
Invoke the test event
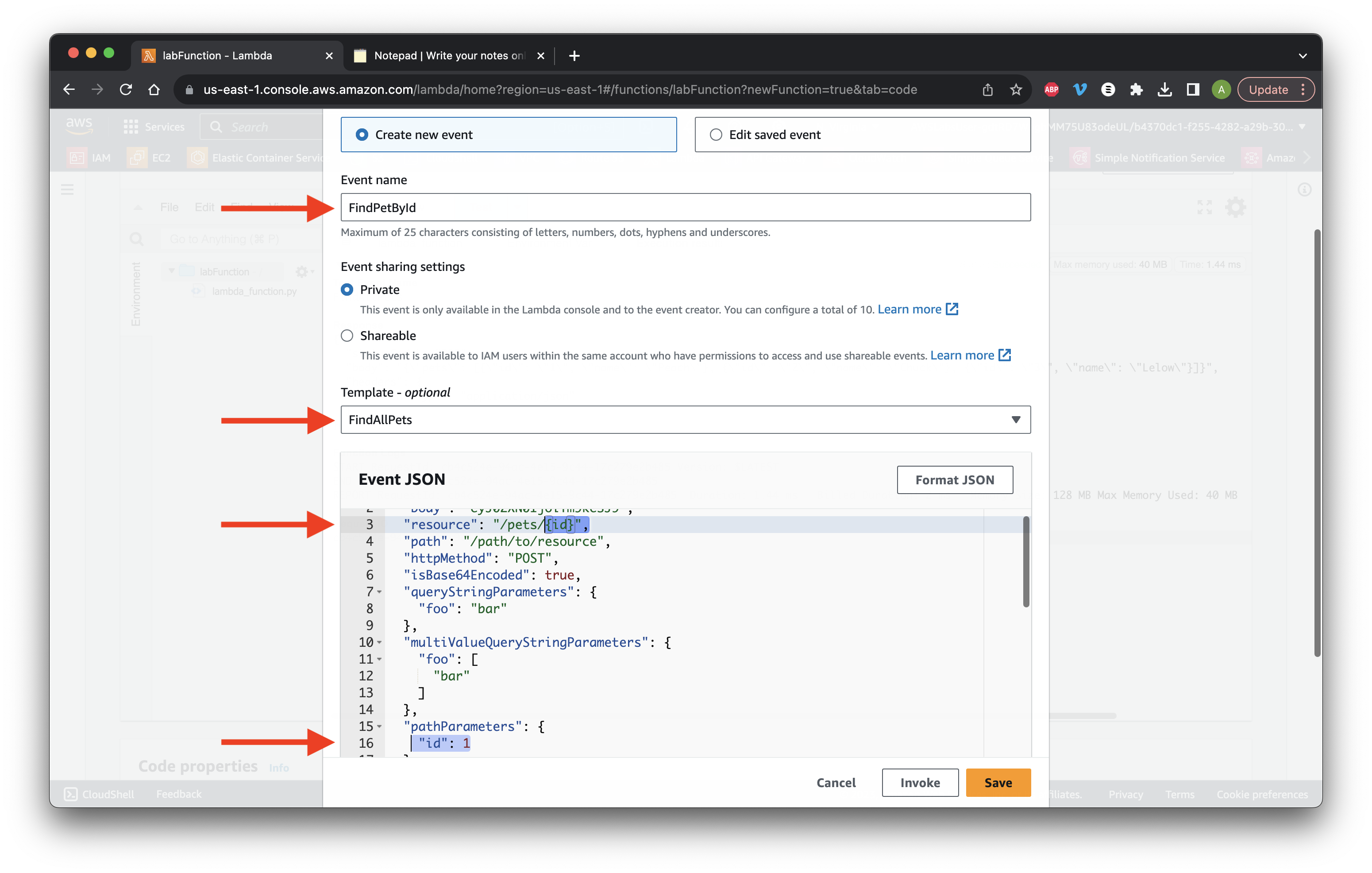pos(920,782)
